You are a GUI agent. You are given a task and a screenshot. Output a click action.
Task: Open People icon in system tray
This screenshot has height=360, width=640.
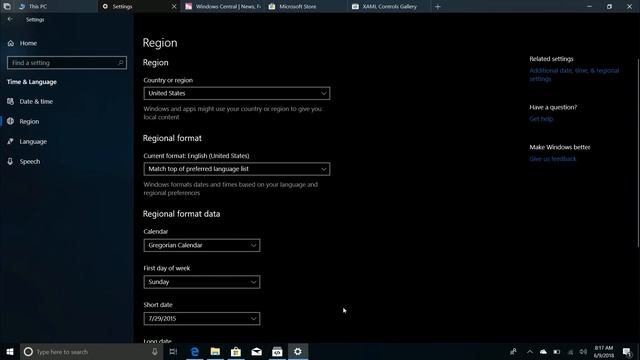click(513, 351)
